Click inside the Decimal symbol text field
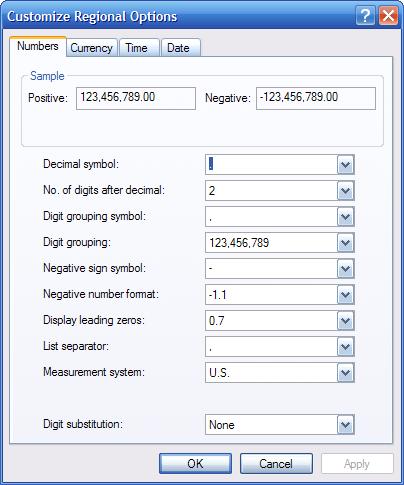The image size is (404, 485). [271, 164]
